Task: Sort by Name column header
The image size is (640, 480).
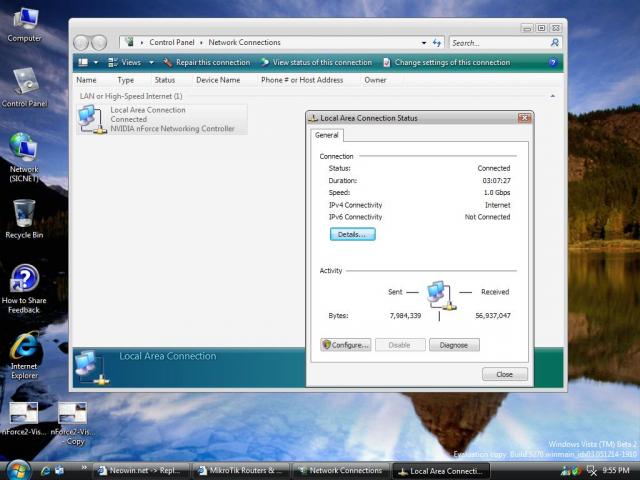Action: (x=87, y=80)
